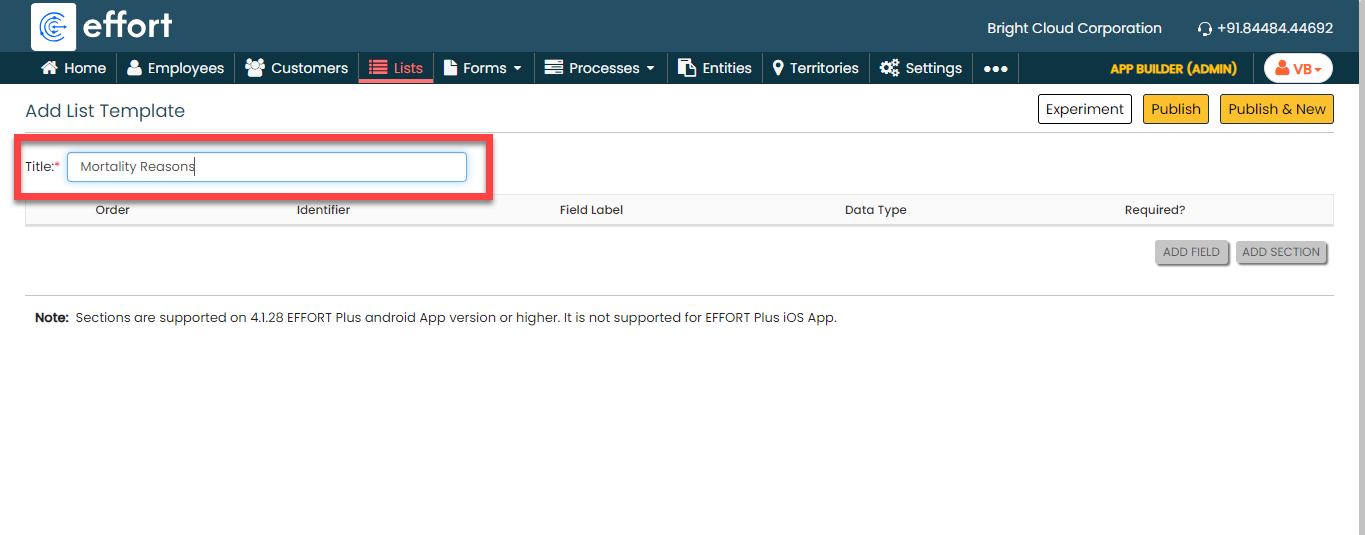This screenshot has width=1365, height=535.
Task: Click the ADD SECTION button
Action: point(1281,252)
